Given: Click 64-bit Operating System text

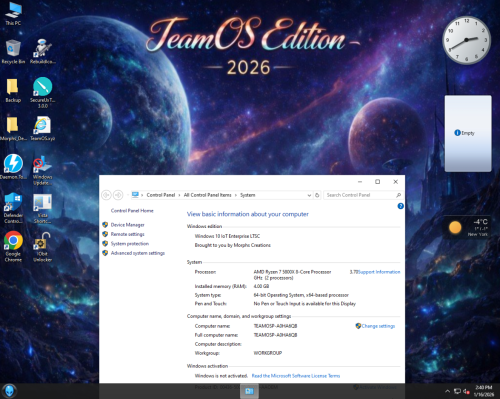Looking at the screenshot, I should point(301,295).
